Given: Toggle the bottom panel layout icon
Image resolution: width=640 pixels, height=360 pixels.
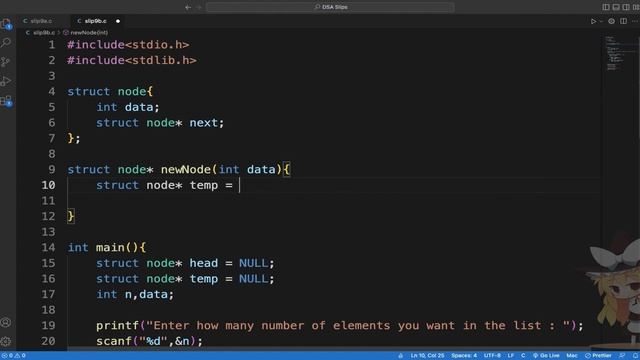Looking at the screenshot, I should [x=616, y=7].
